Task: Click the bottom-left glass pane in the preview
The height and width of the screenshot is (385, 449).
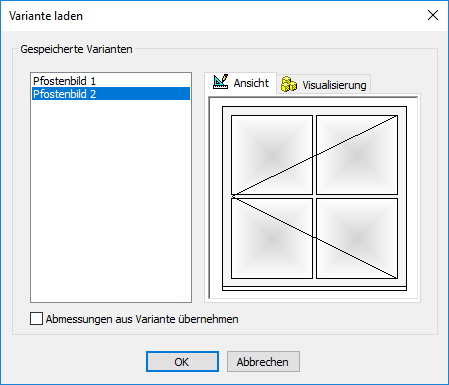Action: [272, 238]
